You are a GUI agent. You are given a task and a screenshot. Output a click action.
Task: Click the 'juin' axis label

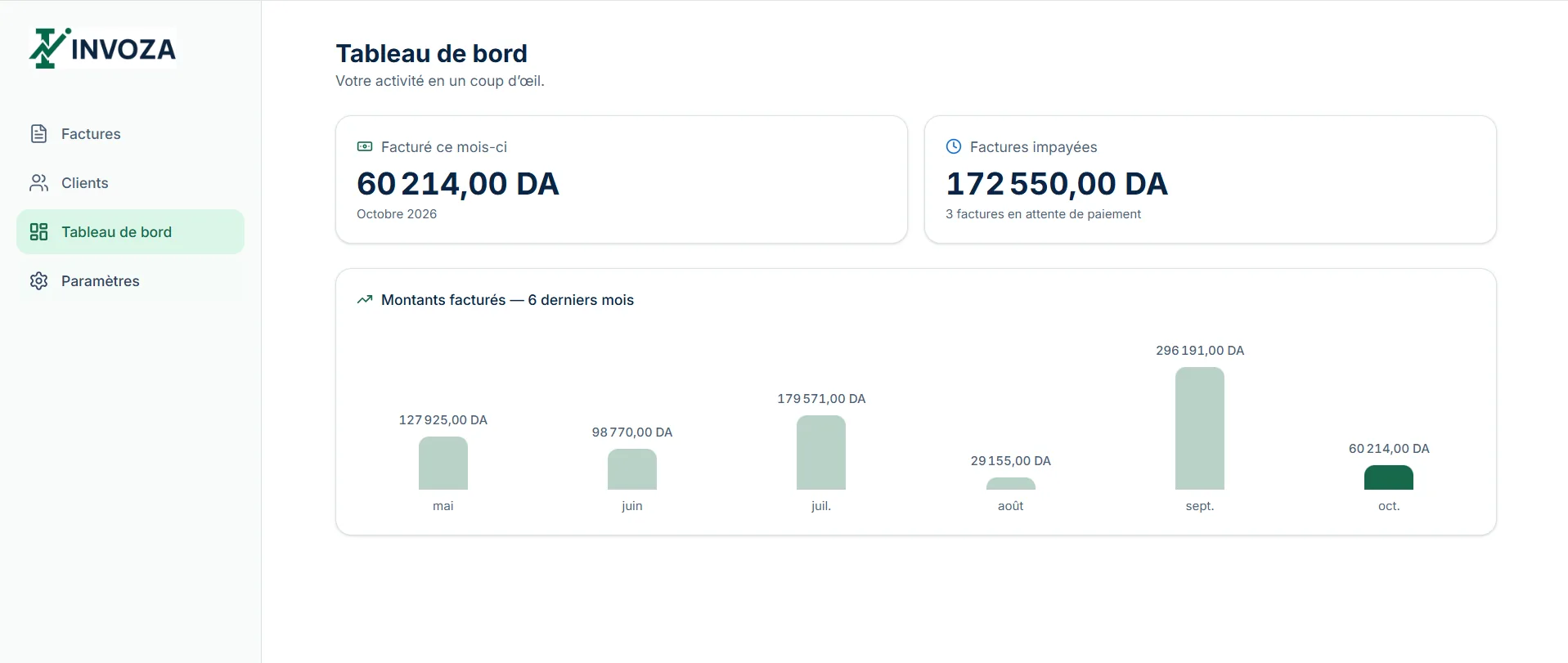(632, 506)
